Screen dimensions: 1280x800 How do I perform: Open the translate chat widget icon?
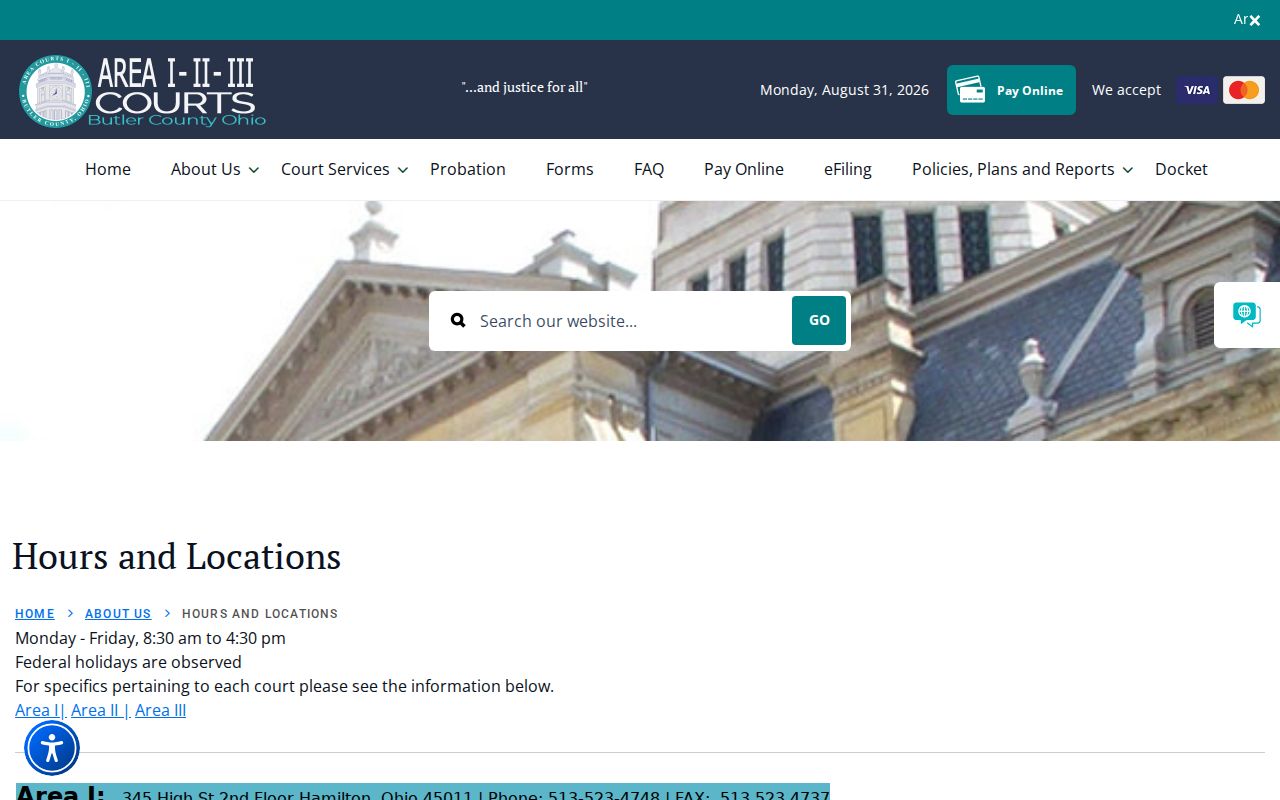coord(1246,315)
